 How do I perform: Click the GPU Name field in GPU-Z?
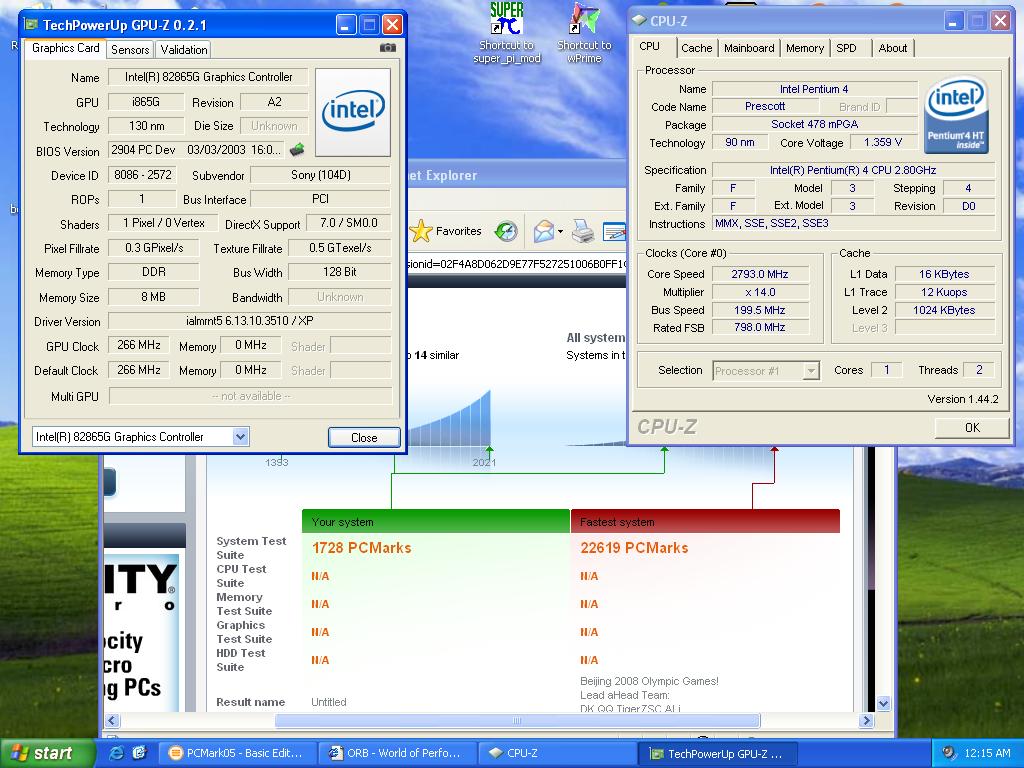tap(208, 77)
